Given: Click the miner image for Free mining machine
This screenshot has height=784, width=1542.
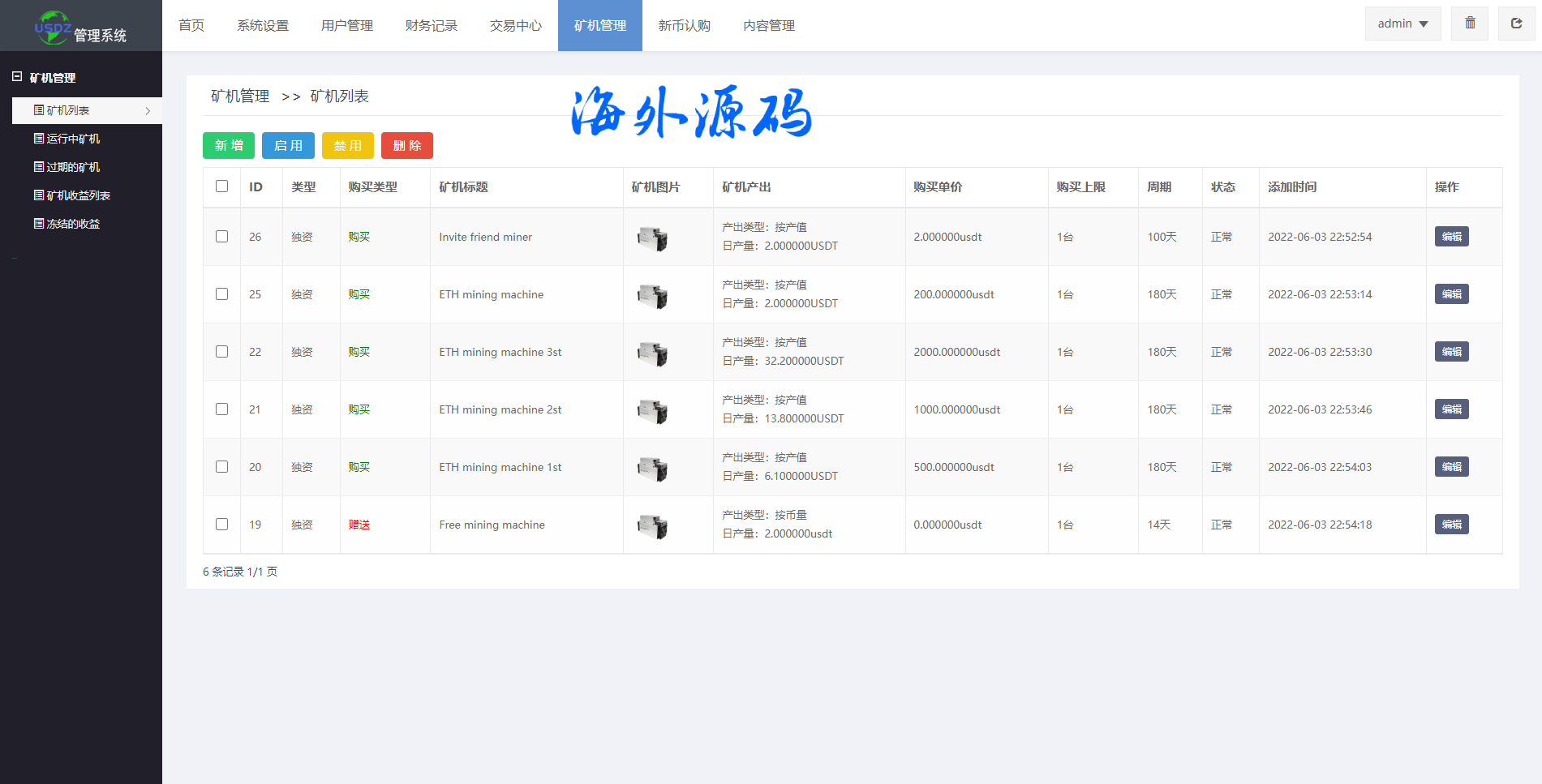Looking at the screenshot, I should 652,526.
